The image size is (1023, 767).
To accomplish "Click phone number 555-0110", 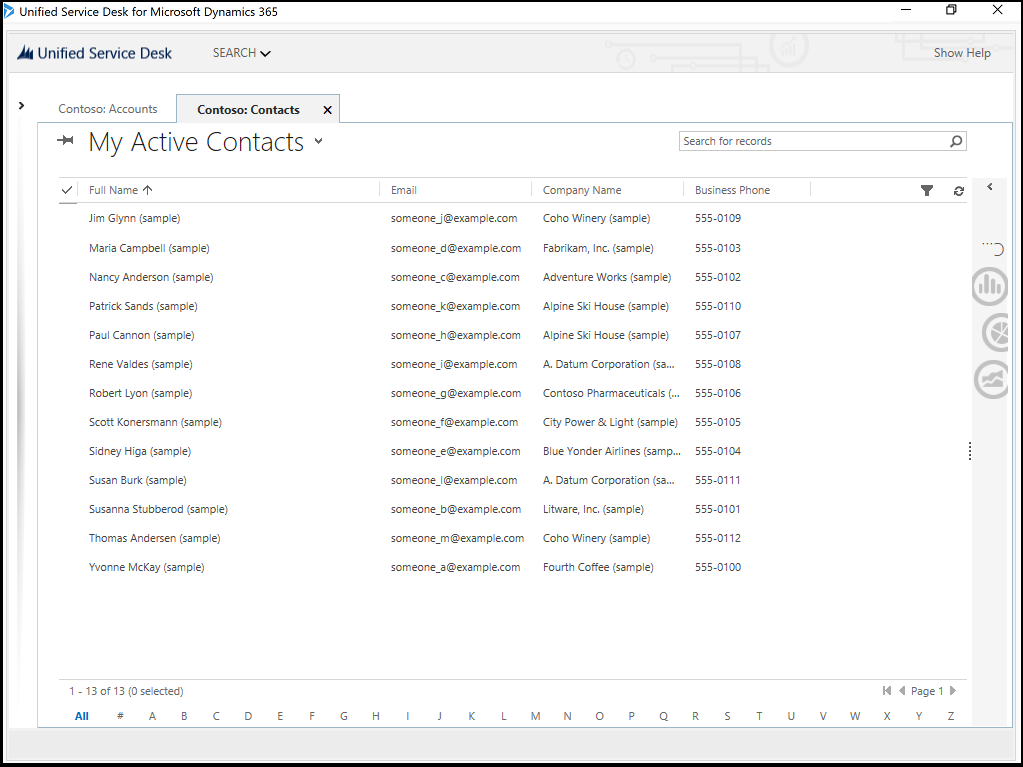I will point(718,306).
